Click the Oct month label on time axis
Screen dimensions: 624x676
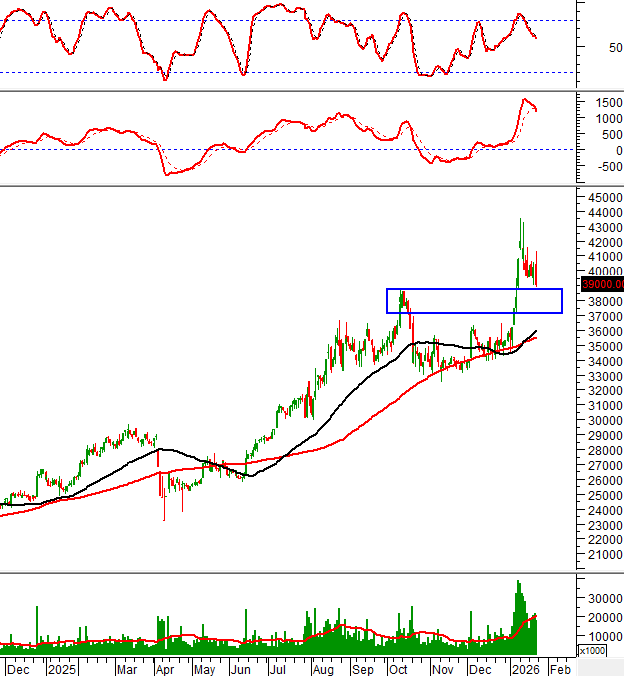398,666
